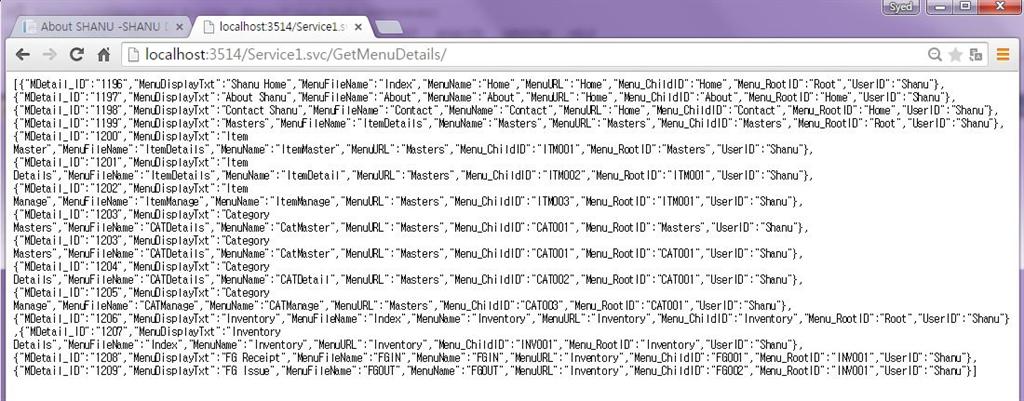Viewport: 1024px width, 401px height.
Task: Click the "MenuFileName":"CATManage" text
Action: [x=129, y=306]
